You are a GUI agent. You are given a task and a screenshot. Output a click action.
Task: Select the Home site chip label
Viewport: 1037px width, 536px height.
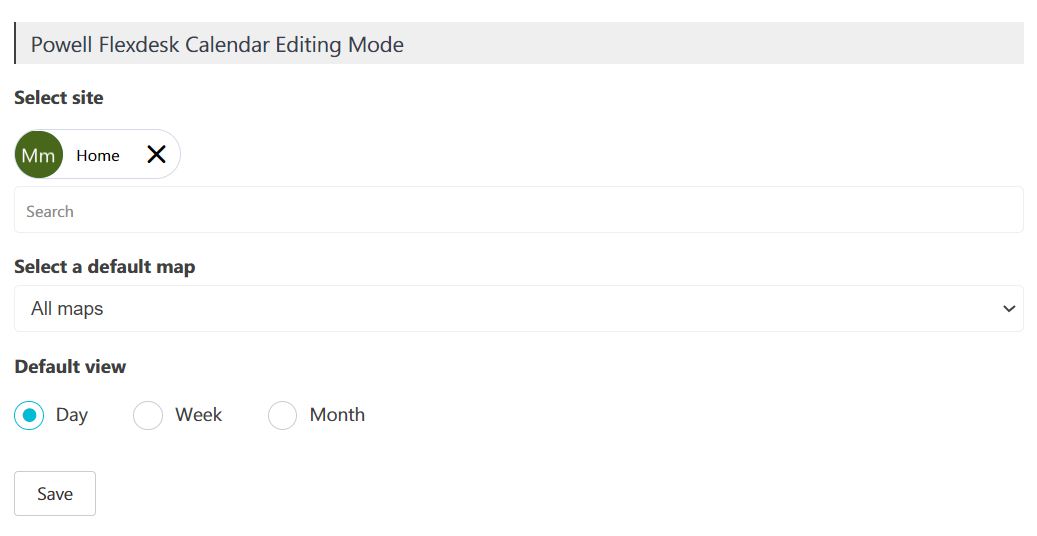(98, 156)
